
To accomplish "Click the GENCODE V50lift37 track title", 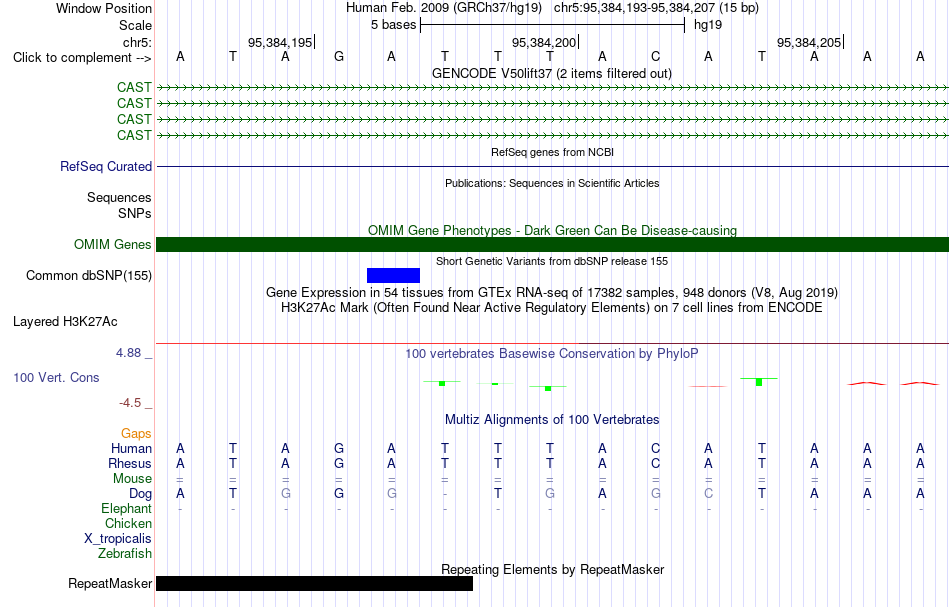I will tap(552, 74).
